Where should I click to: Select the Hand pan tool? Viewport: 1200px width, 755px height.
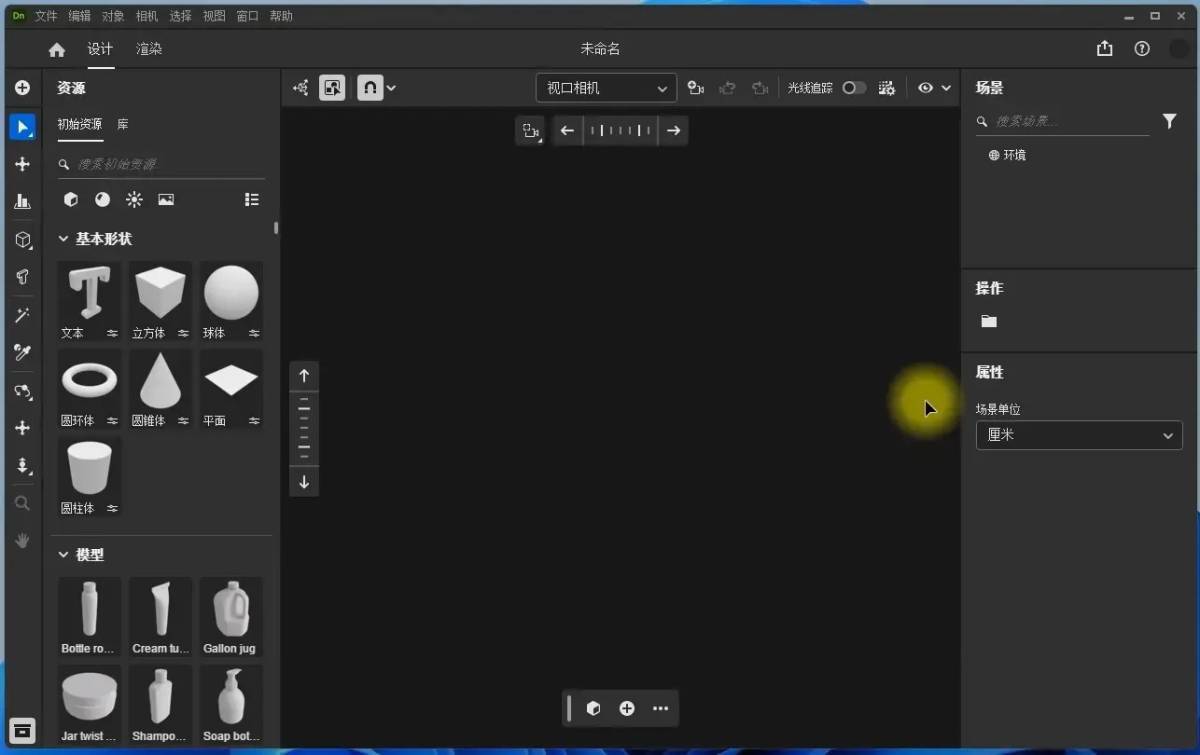22,540
